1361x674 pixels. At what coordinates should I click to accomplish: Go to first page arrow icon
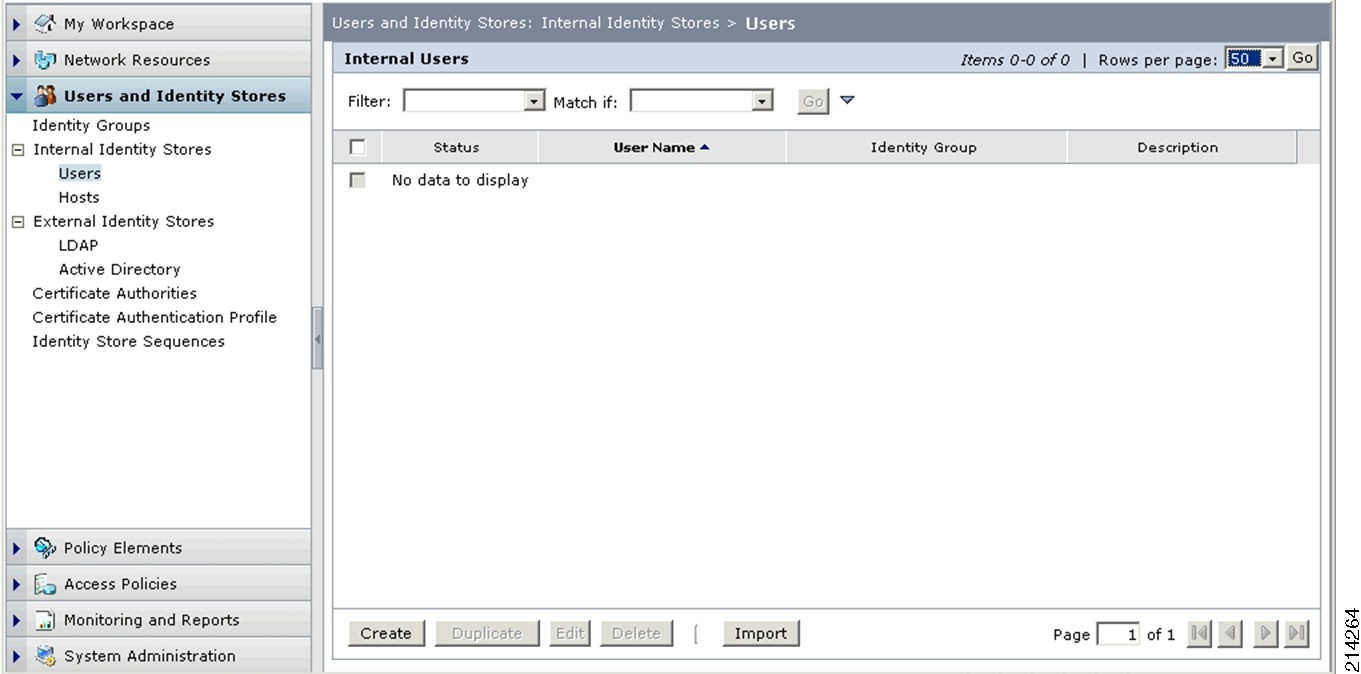1199,633
